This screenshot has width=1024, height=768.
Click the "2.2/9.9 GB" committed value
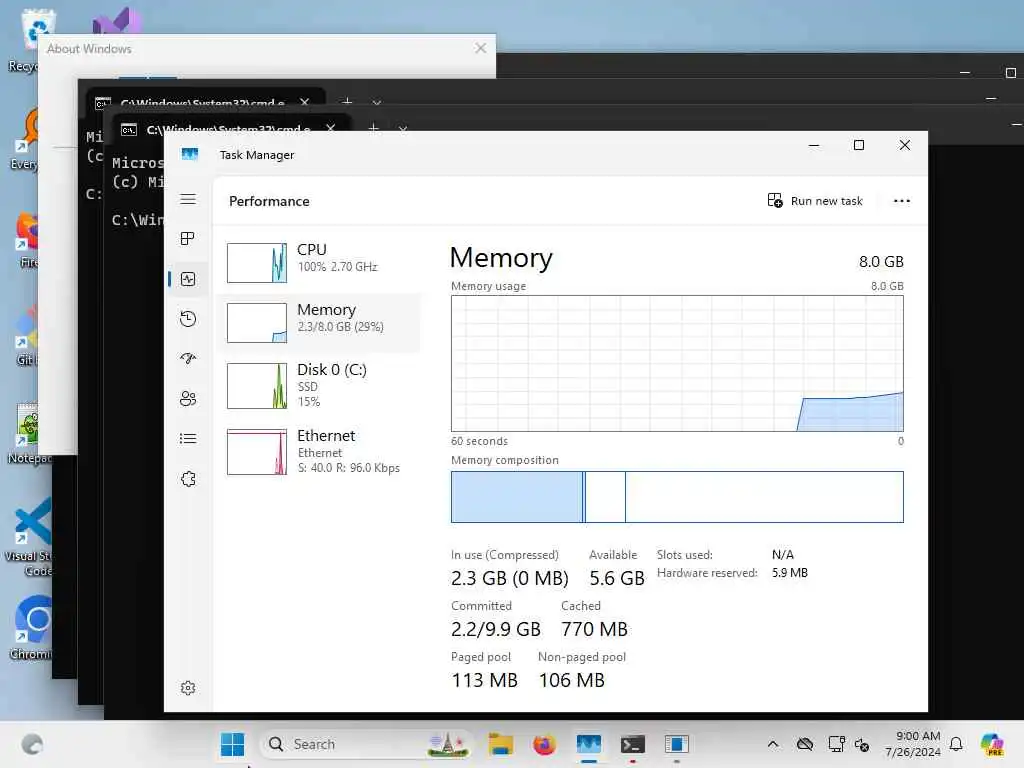pos(496,630)
